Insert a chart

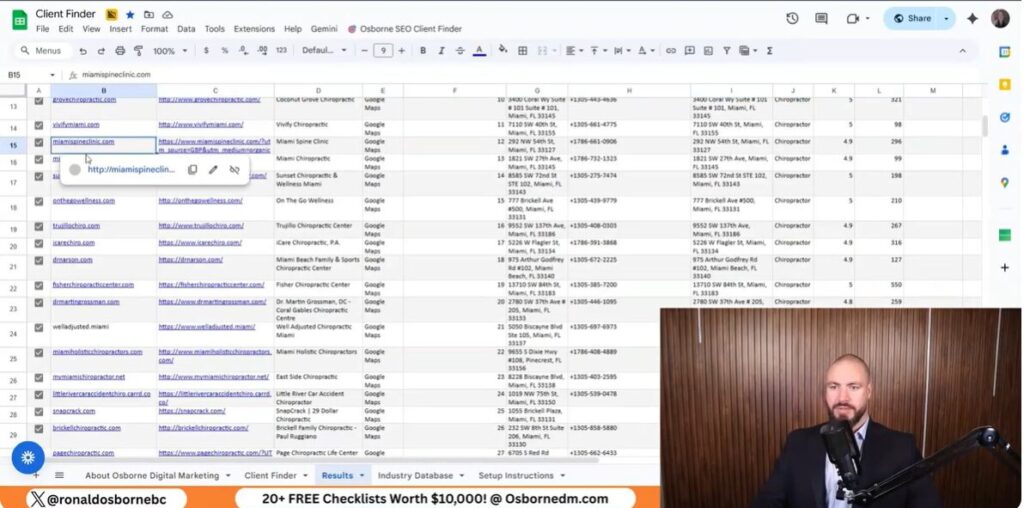point(708,50)
